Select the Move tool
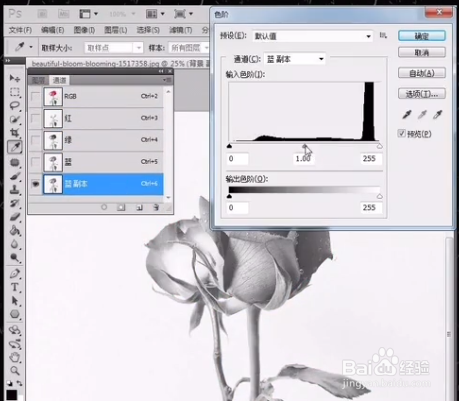The width and height of the screenshot is (459, 401). pos(15,78)
